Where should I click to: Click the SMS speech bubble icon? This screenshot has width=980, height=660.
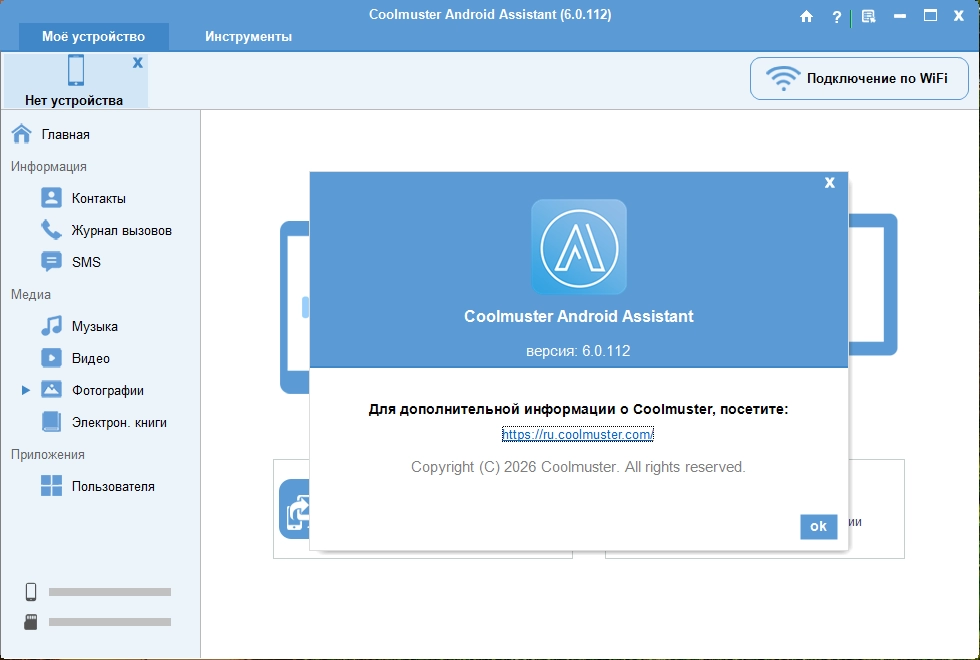[51, 262]
